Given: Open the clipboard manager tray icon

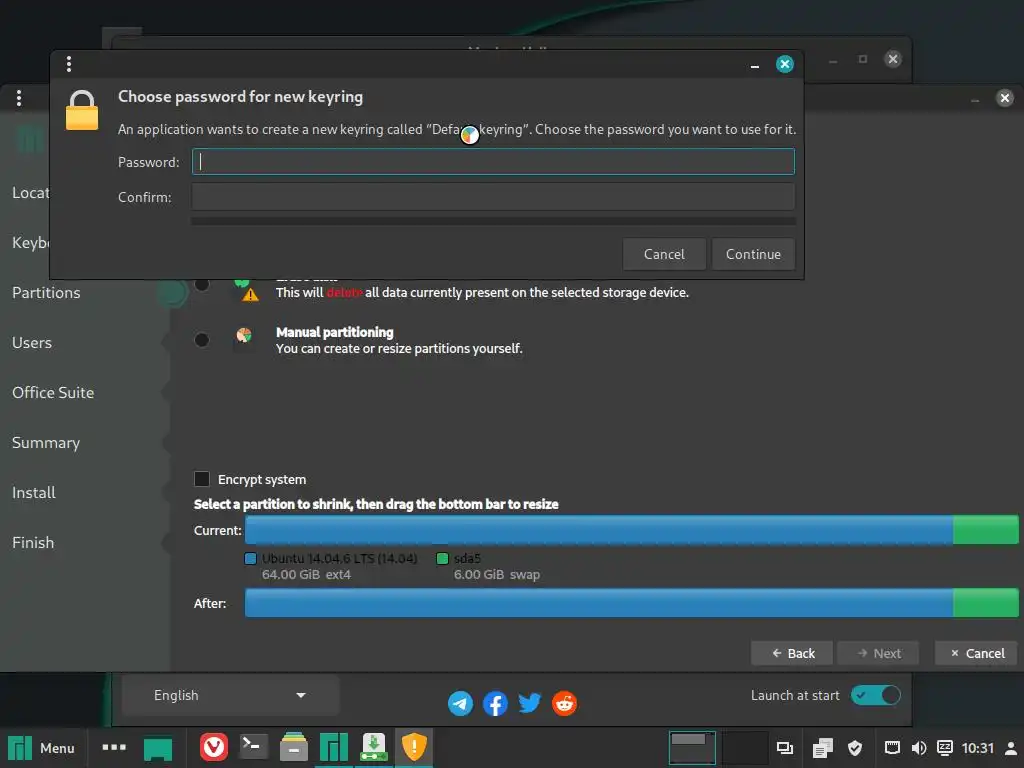Looking at the screenshot, I should [x=822, y=748].
